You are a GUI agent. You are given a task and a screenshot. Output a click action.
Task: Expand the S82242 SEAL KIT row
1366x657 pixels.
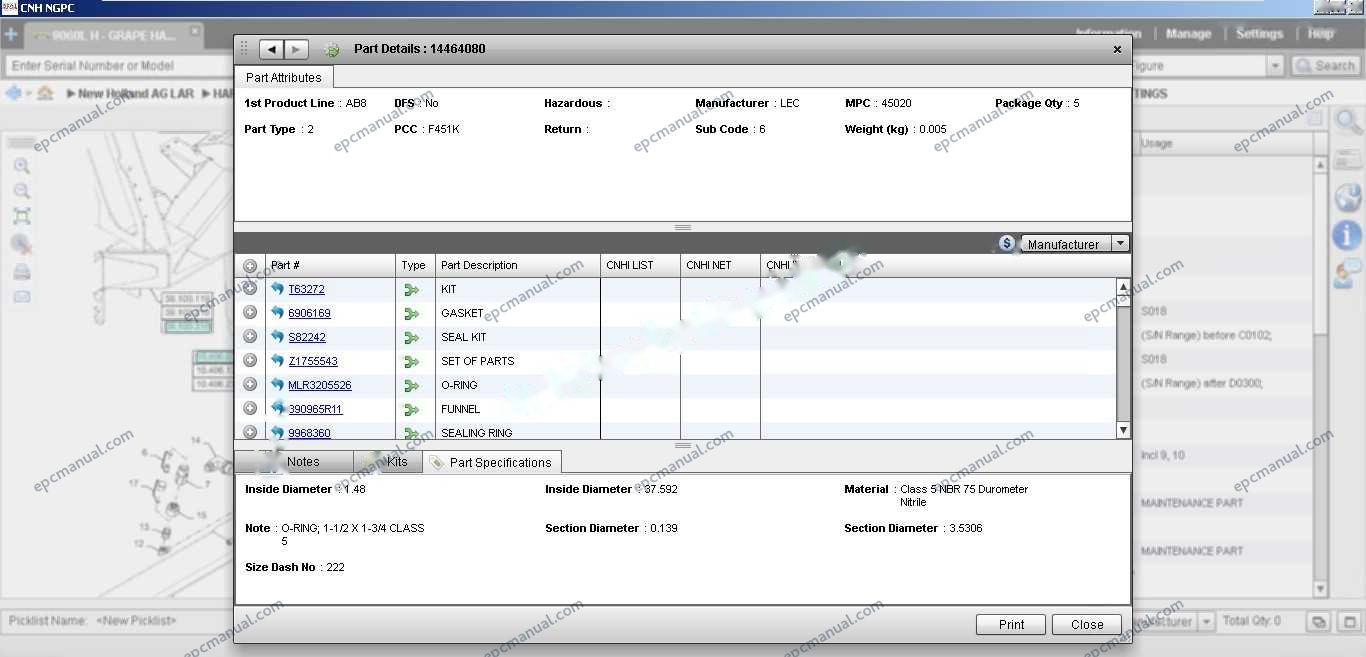(250, 336)
